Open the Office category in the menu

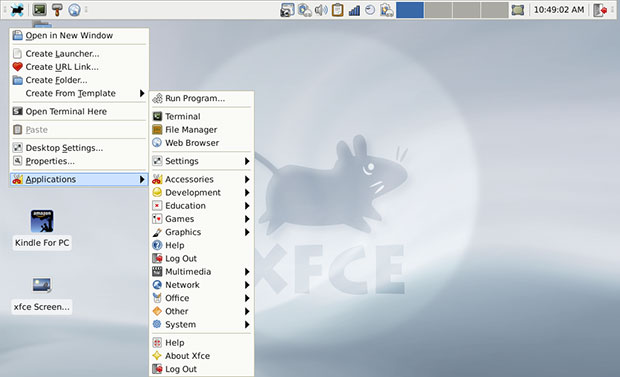[x=202, y=298]
